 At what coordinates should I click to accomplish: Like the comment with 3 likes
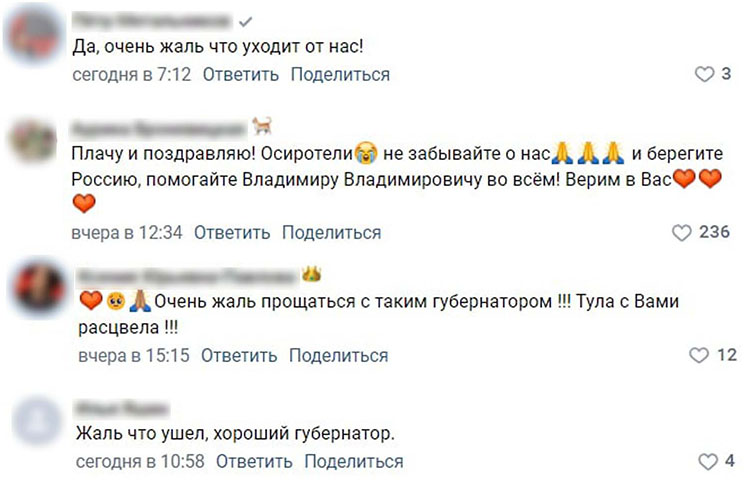coord(705,75)
